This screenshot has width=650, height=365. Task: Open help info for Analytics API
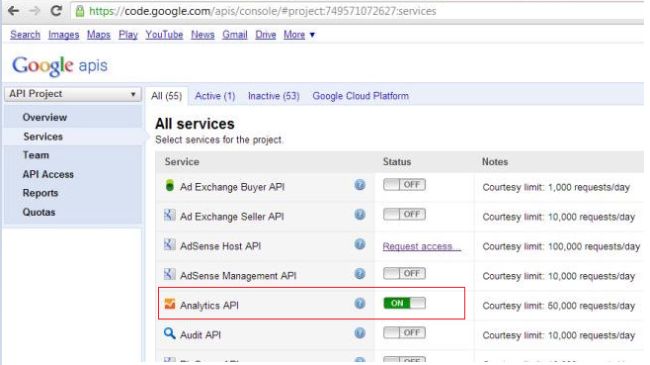(x=360, y=303)
